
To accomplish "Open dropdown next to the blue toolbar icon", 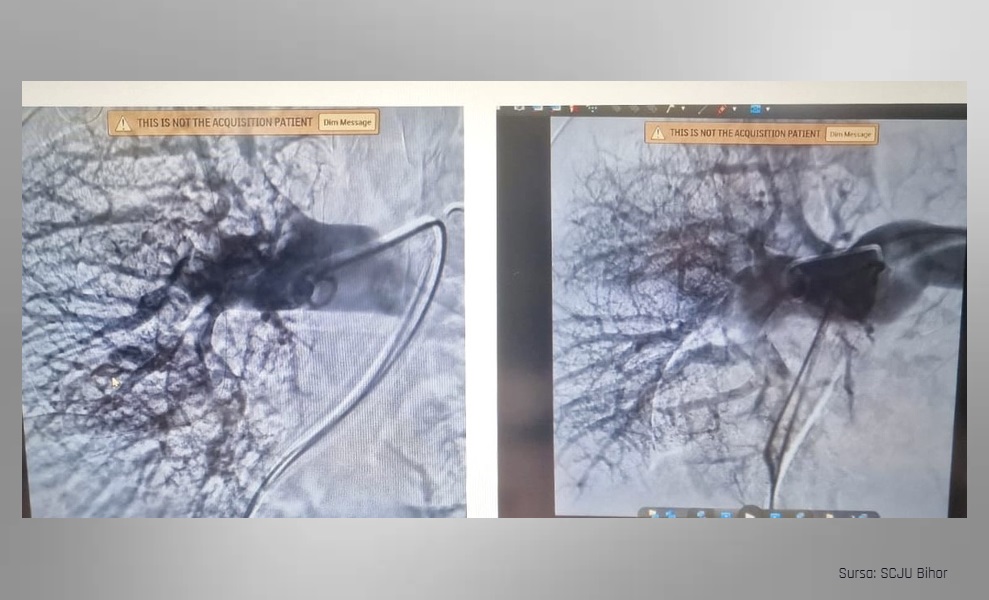I will click(768, 109).
